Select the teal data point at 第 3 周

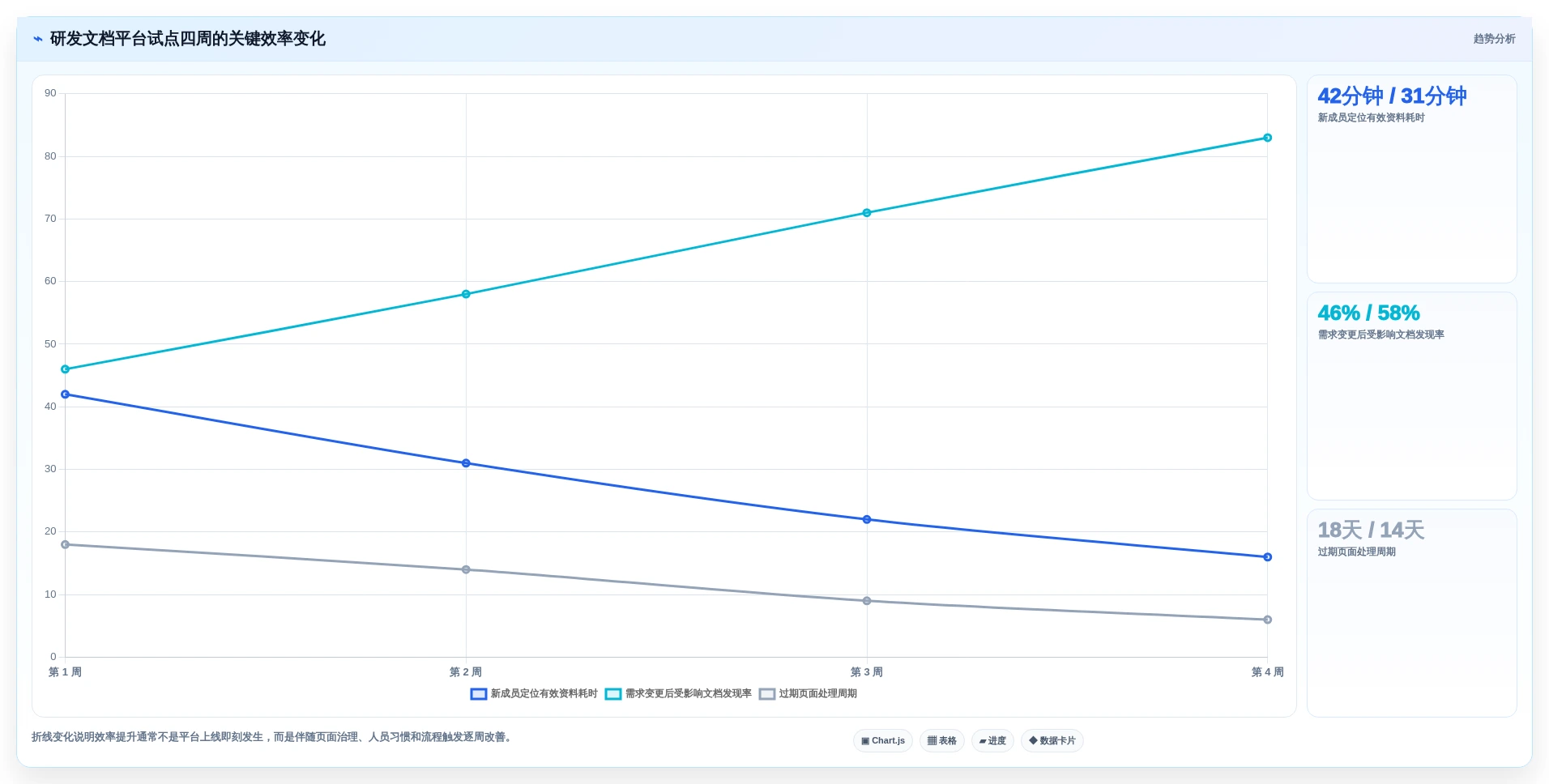(867, 213)
